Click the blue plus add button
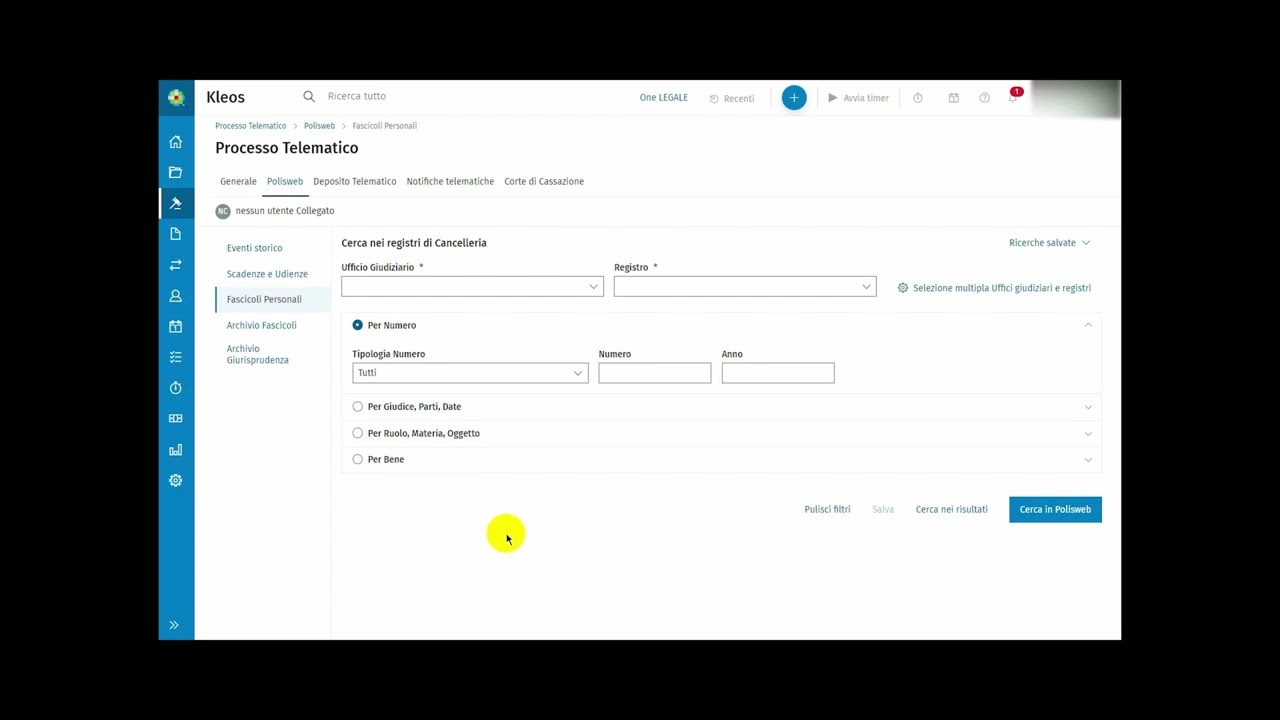Screen dimensions: 1280x720 (x=794, y=98)
